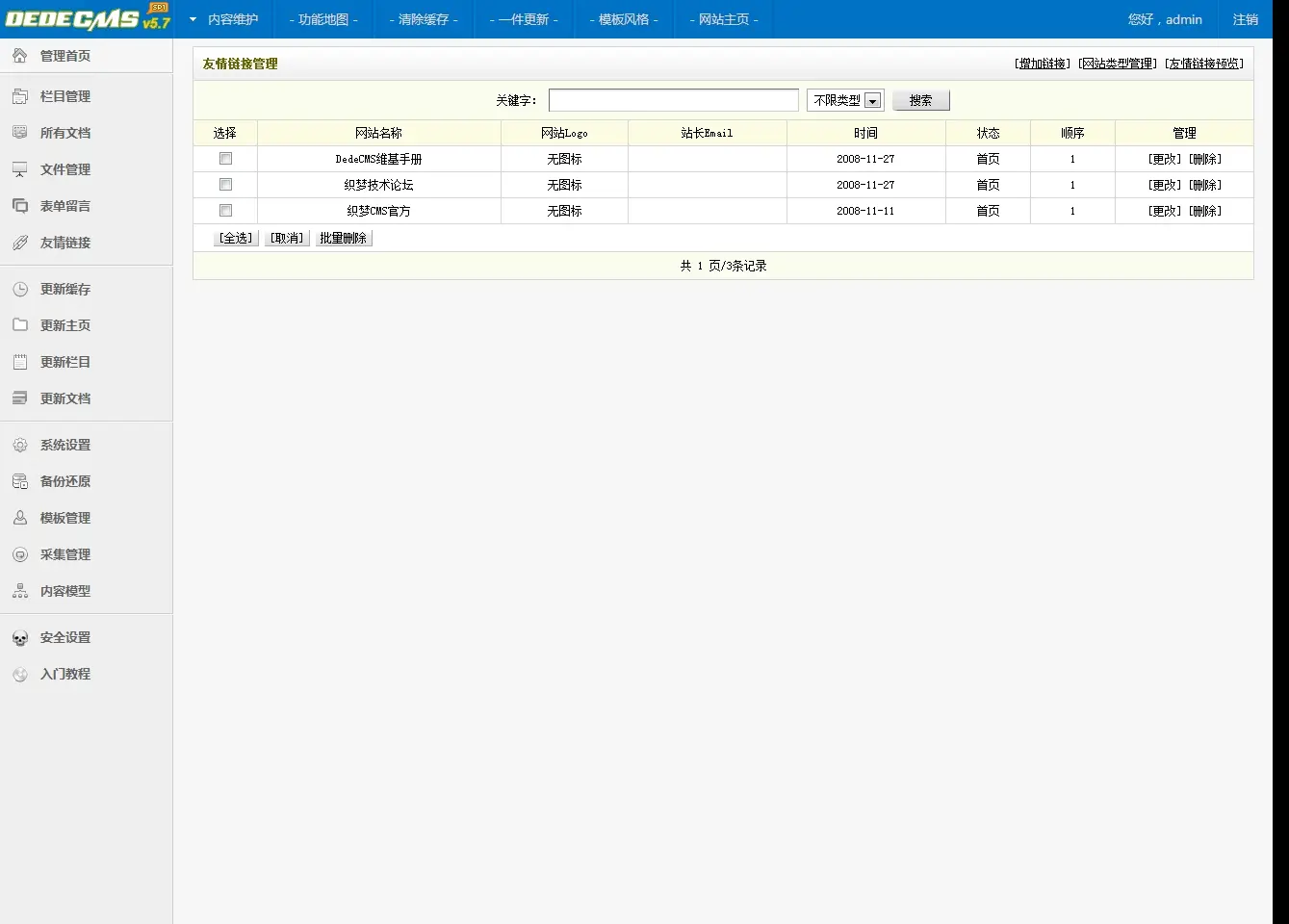Click the 更新文档 sidebar icon
1289x924 pixels.
tap(19, 398)
